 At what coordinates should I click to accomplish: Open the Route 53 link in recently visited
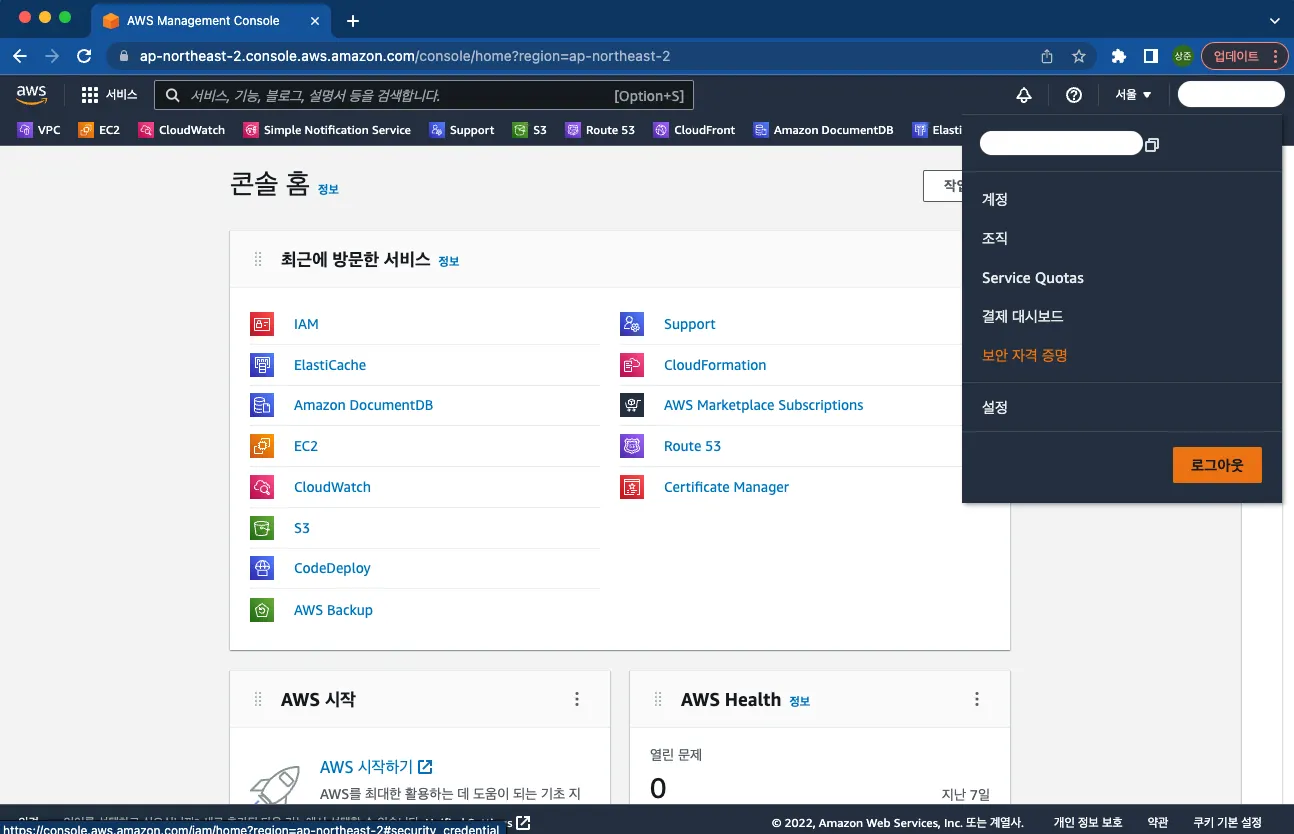coord(692,446)
